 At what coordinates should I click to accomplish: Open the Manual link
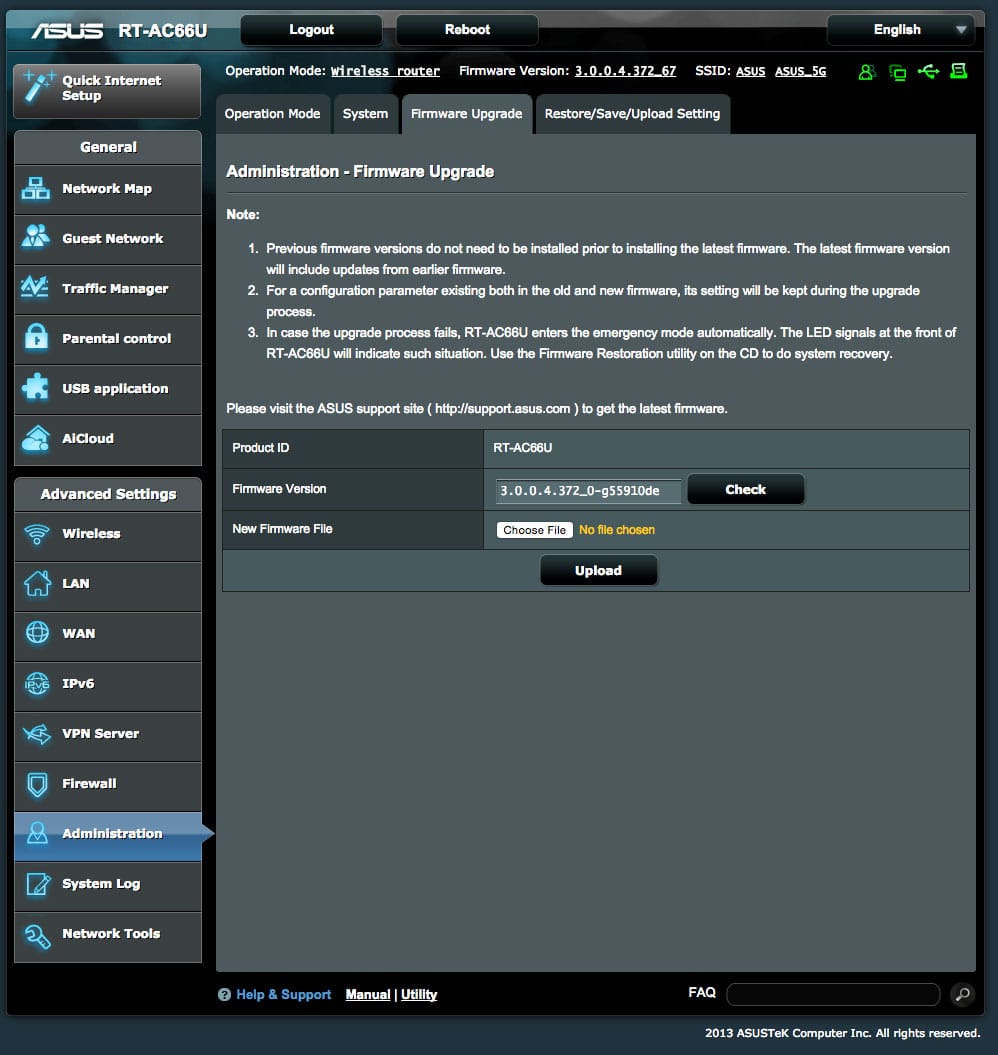(x=367, y=994)
